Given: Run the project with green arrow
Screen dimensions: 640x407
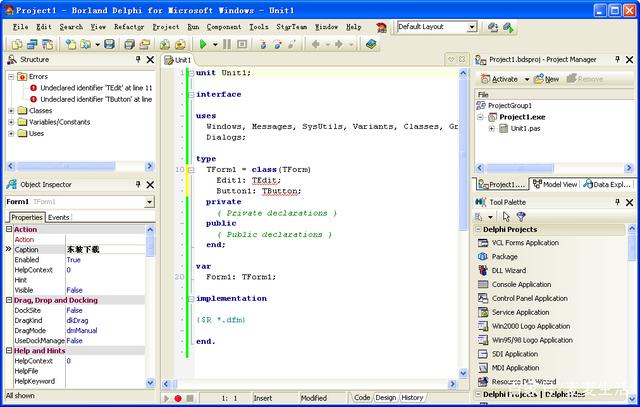Looking at the screenshot, I should tap(203, 44).
